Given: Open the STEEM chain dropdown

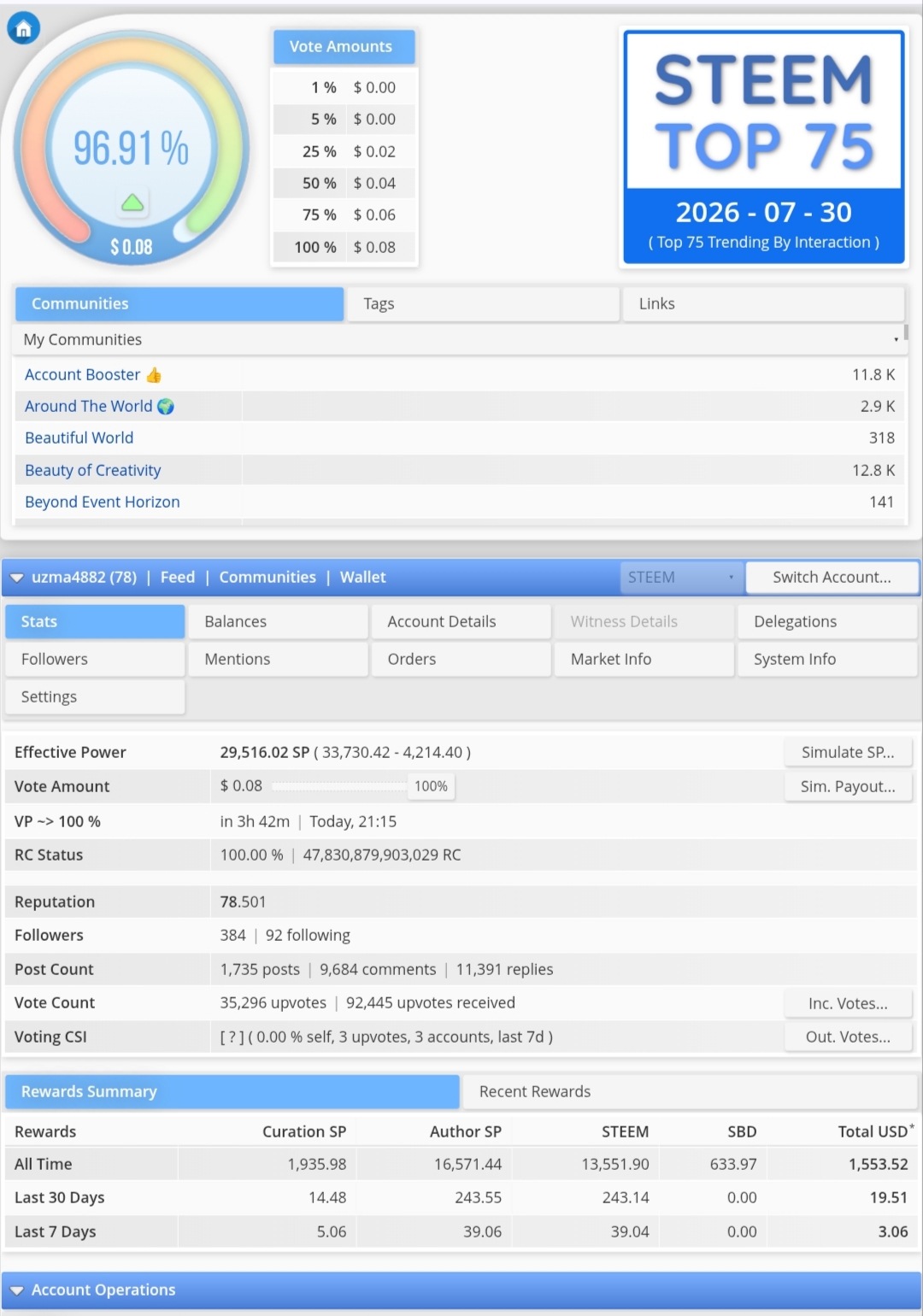Looking at the screenshot, I should tap(681, 578).
